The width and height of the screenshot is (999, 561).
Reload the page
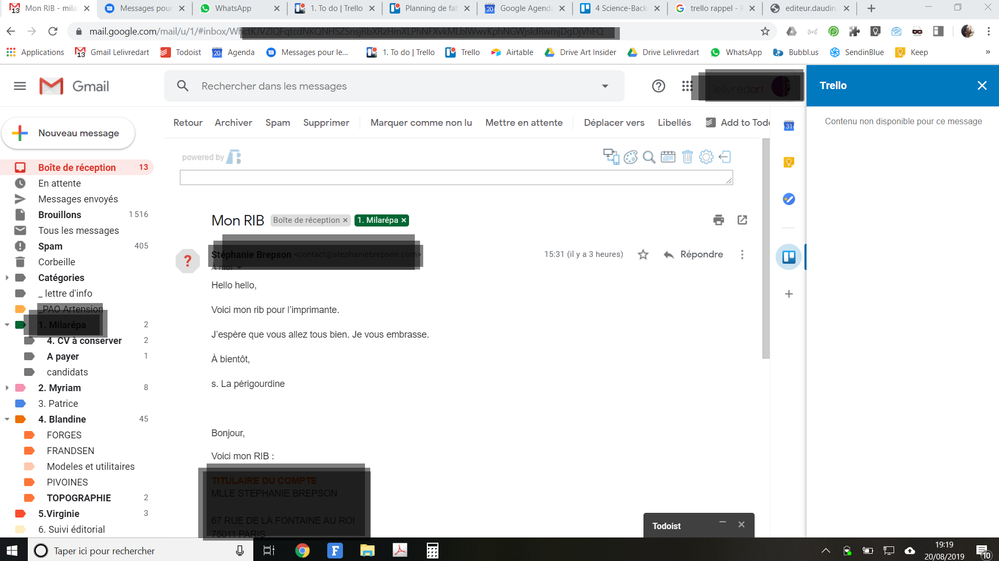(53, 31)
